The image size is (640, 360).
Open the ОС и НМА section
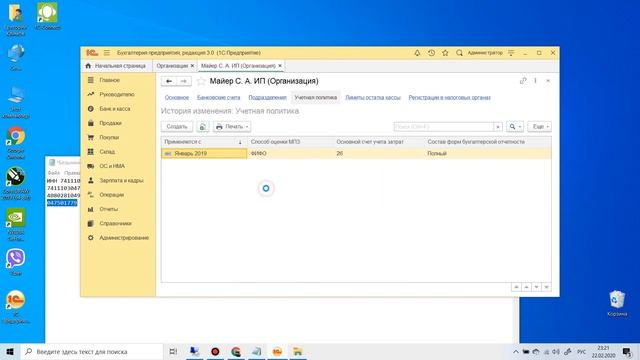[x=112, y=166]
